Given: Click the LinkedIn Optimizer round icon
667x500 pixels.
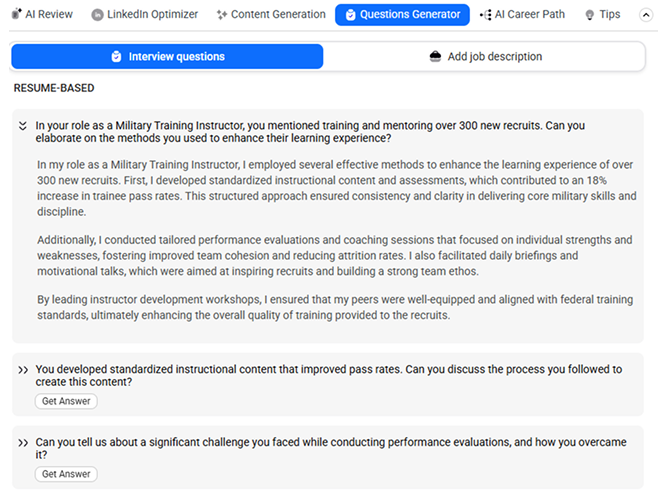Looking at the screenshot, I should (x=97, y=15).
